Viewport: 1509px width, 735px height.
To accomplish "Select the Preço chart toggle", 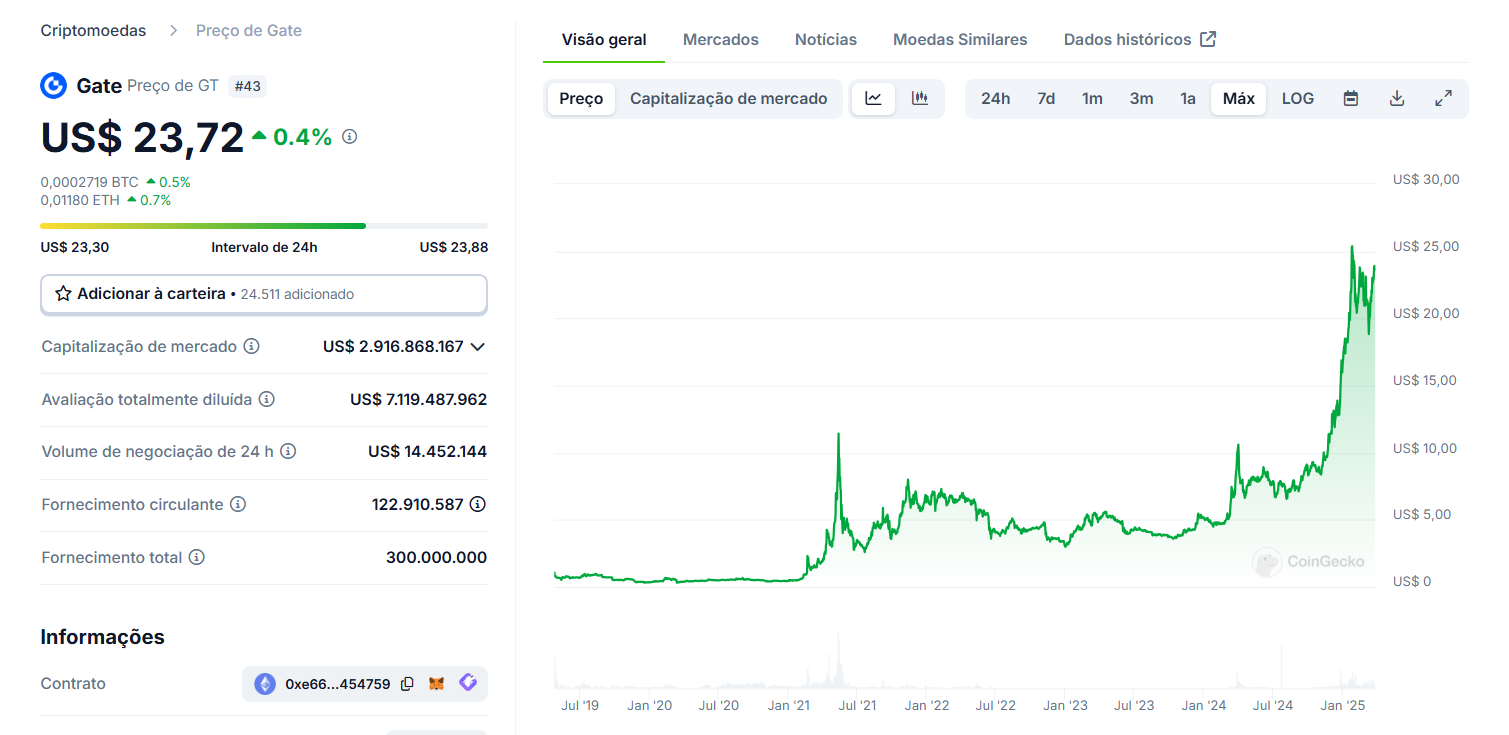I will (581, 98).
